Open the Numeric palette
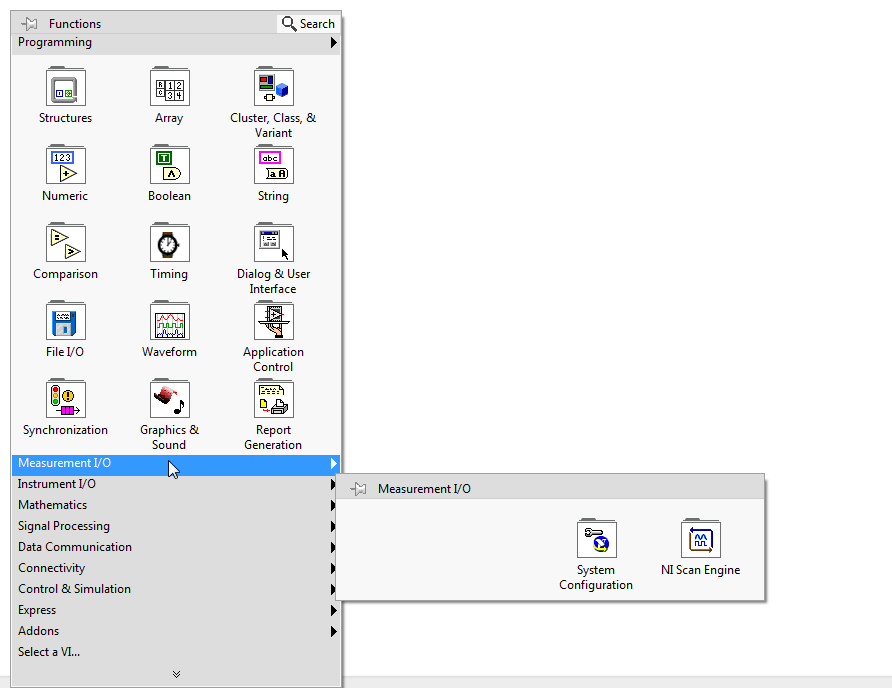The height and width of the screenshot is (688, 892). 65,165
